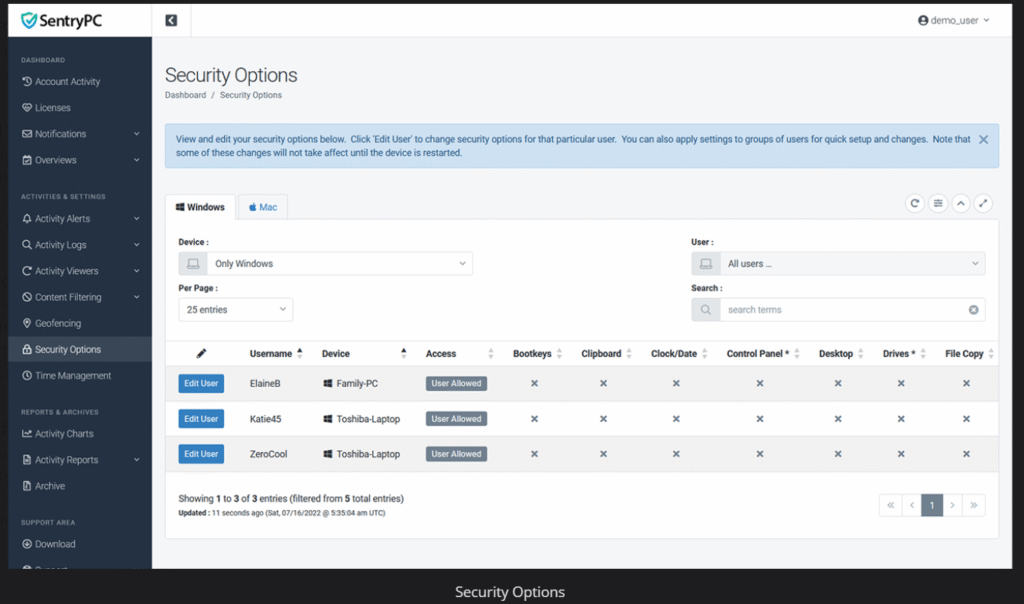
Task: Open the column settings list icon
Action: 937,203
